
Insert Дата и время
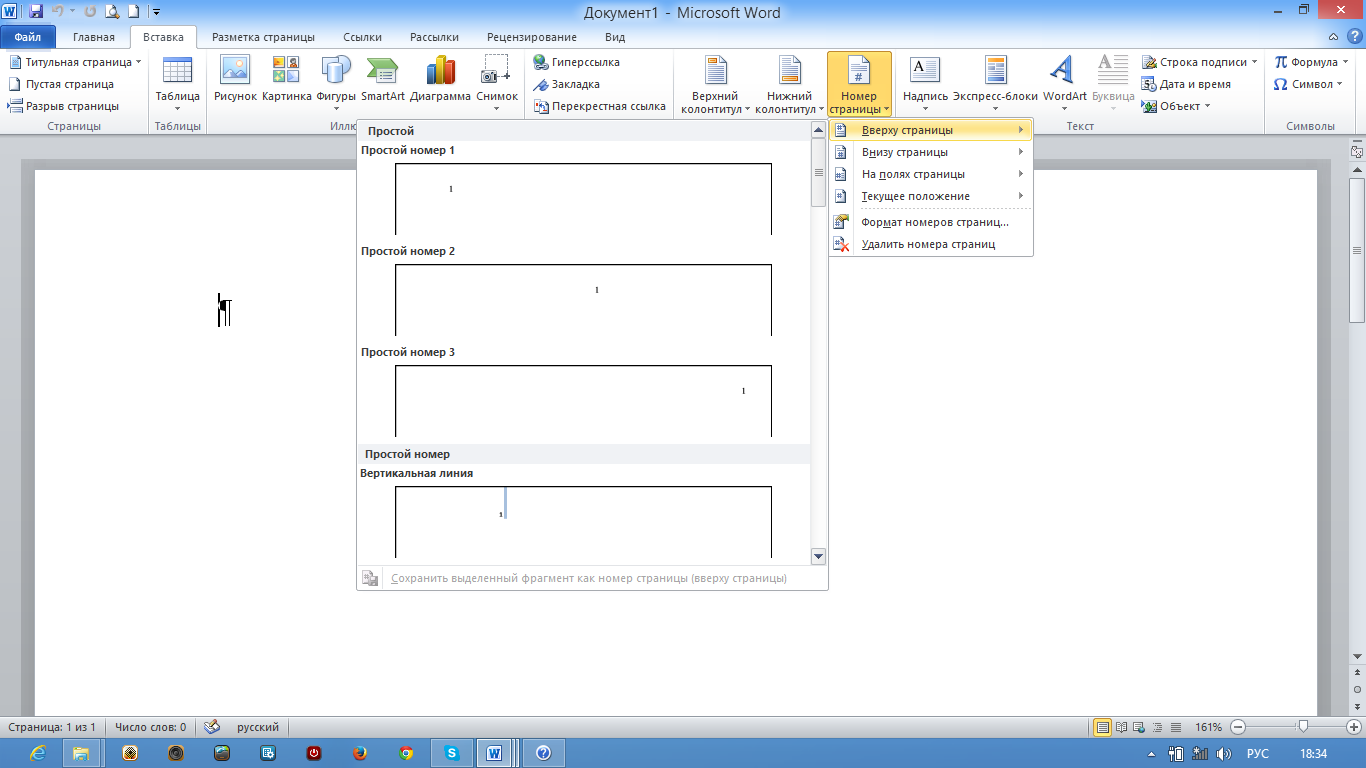pyautogui.click(x=1187, y=84)
